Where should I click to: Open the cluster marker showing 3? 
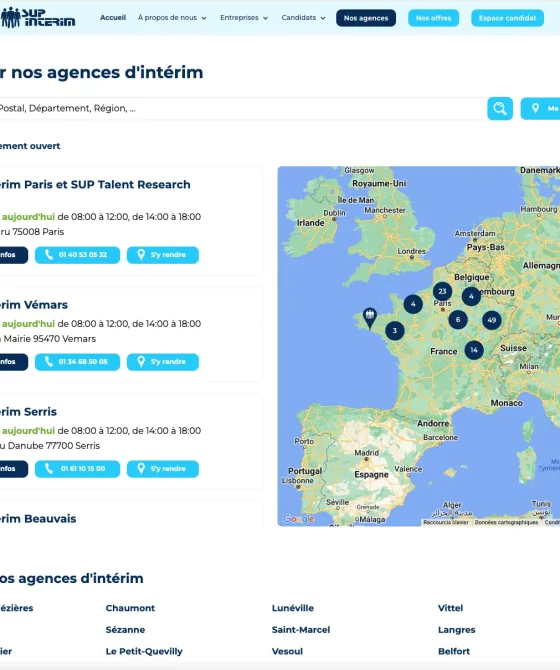pyautogui.click(x=395, y=331)
